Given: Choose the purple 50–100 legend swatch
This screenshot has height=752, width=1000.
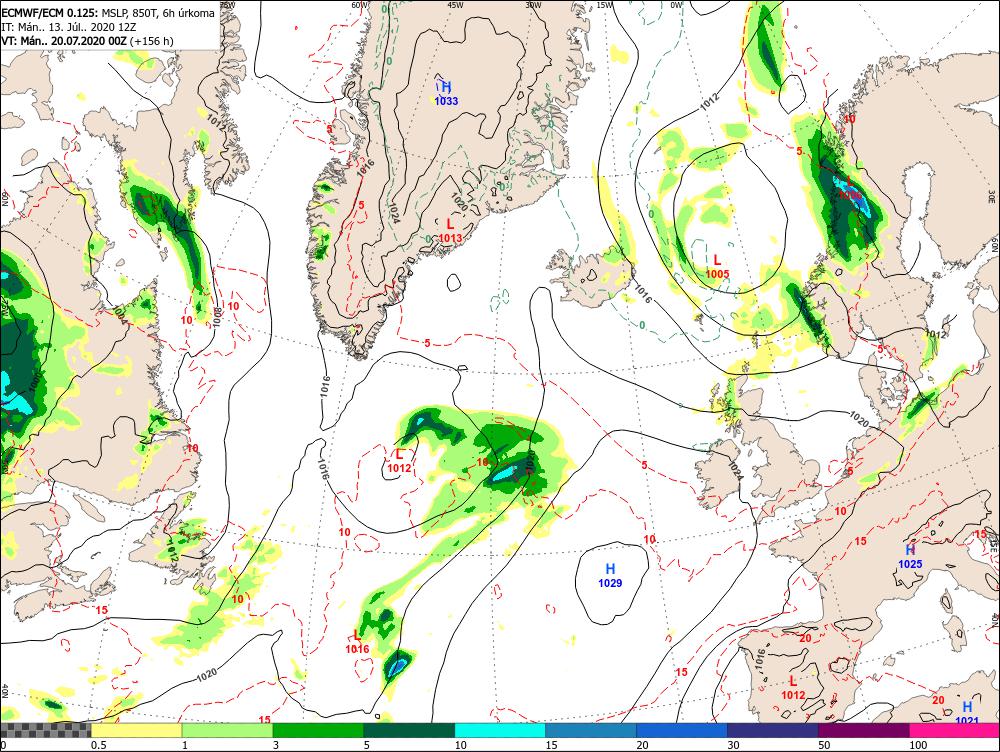Looking at the screenshot, I should point(864,730).
